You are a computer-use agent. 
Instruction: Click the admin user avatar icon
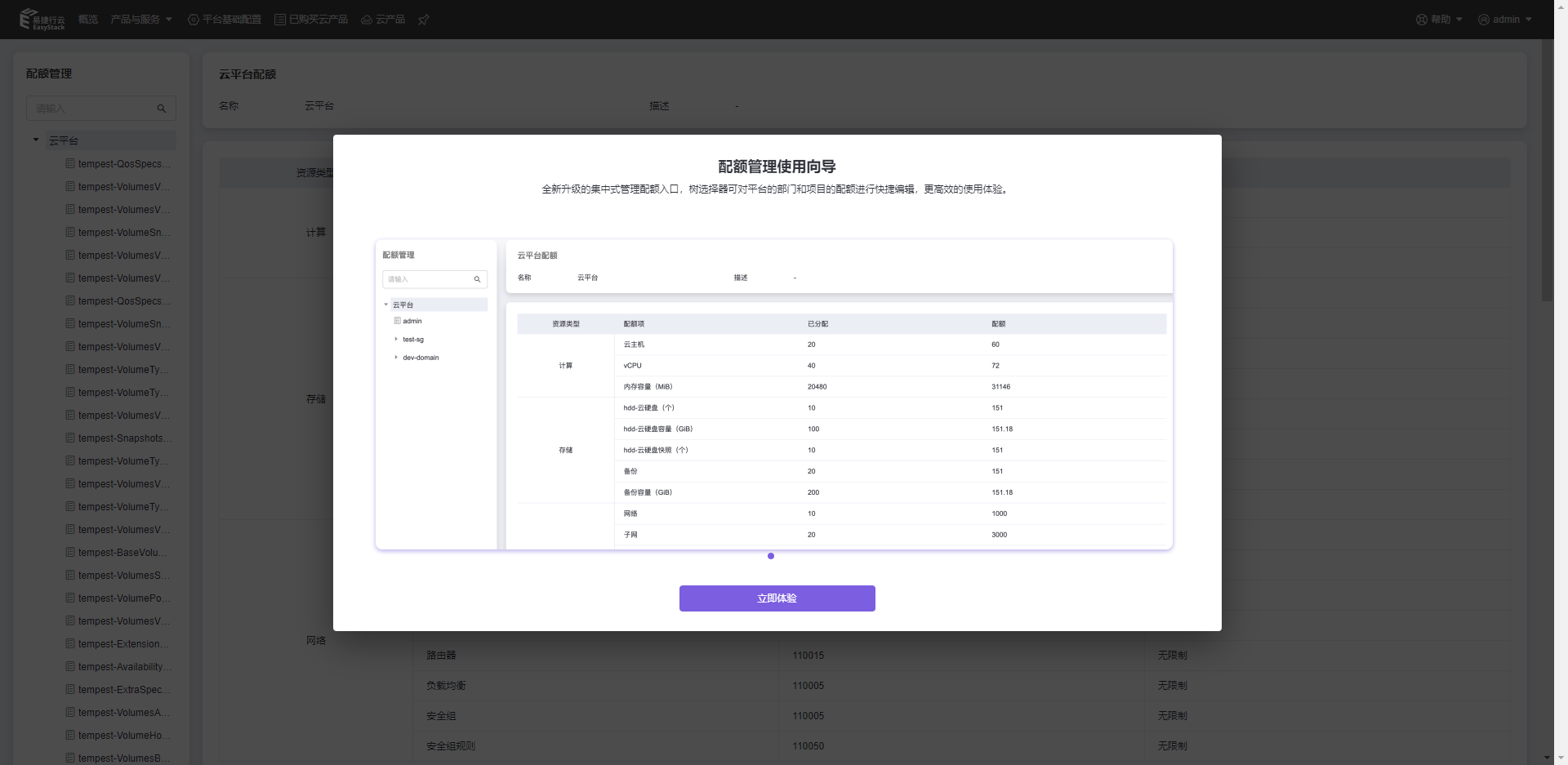pos(1484,20)
